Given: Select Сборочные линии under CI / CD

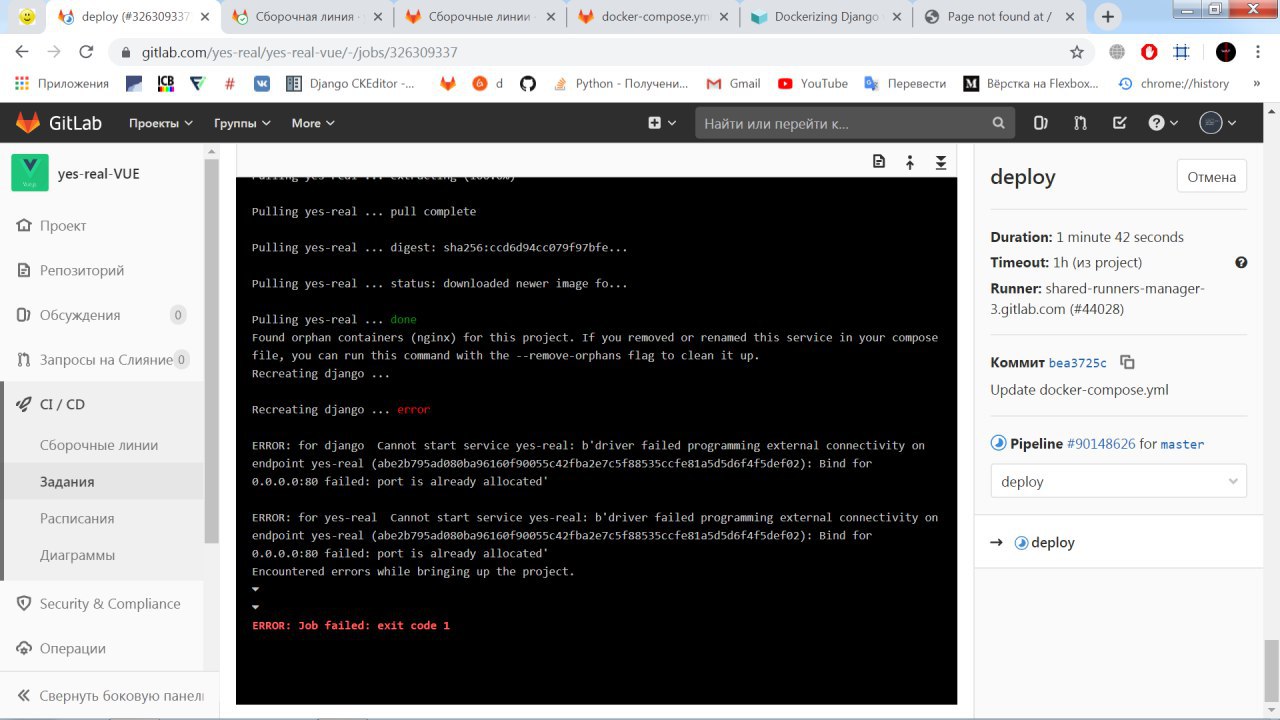Looking at the screenshot, I should coord(99,446).
